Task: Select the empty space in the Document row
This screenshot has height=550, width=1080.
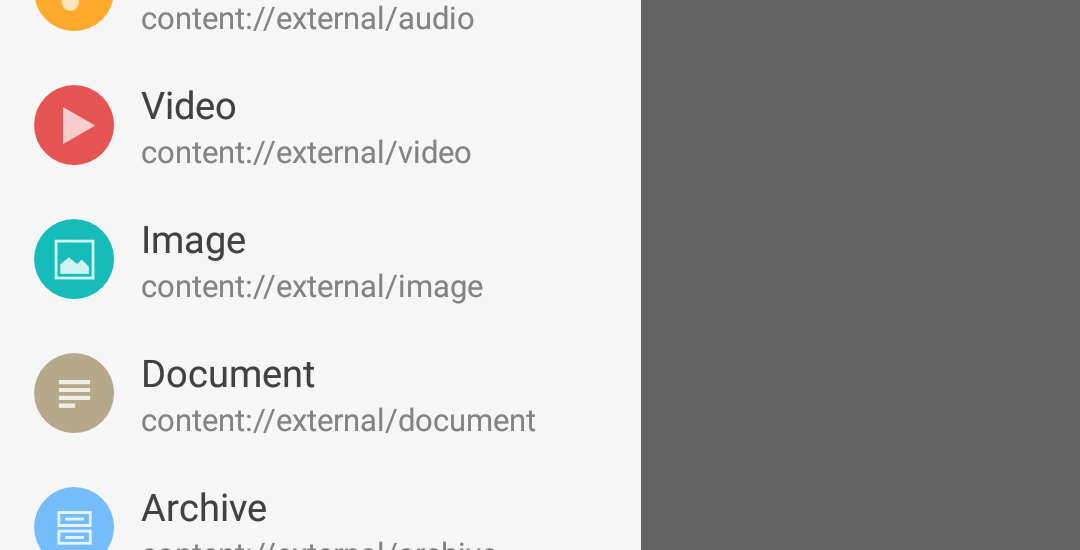Action: point(589,393)
